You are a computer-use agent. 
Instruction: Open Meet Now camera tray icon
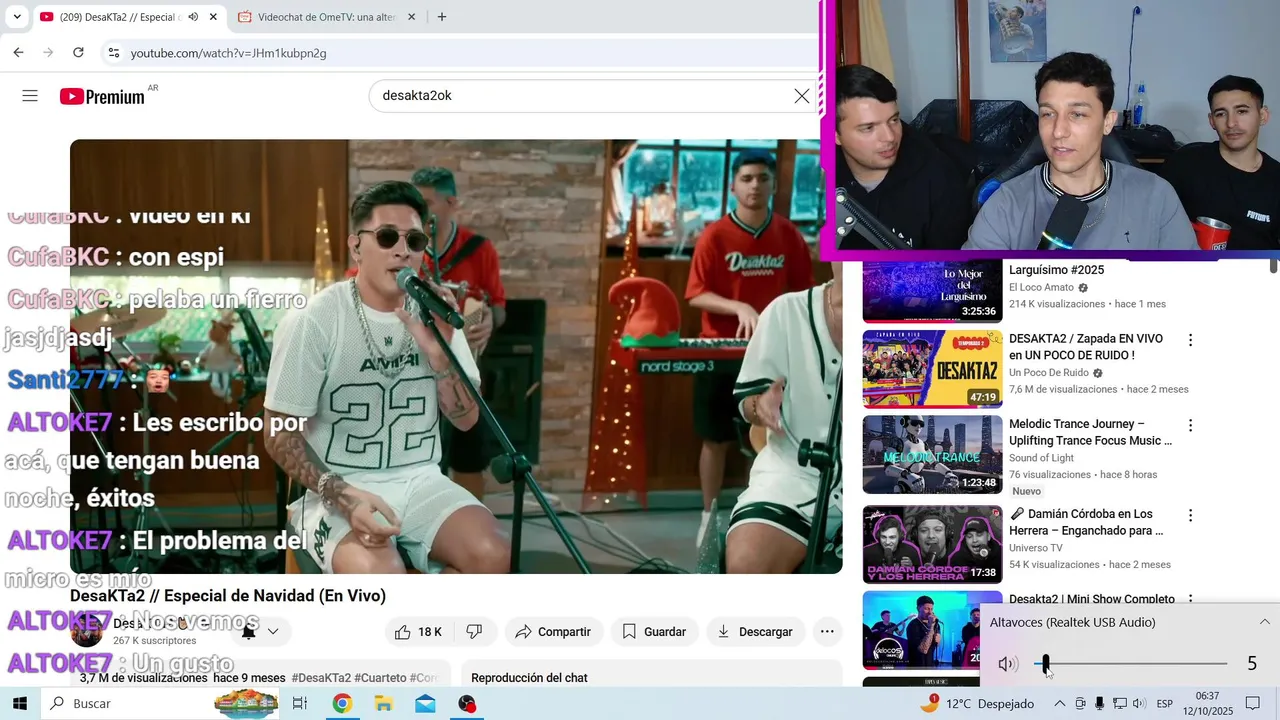click(1080, 704)
